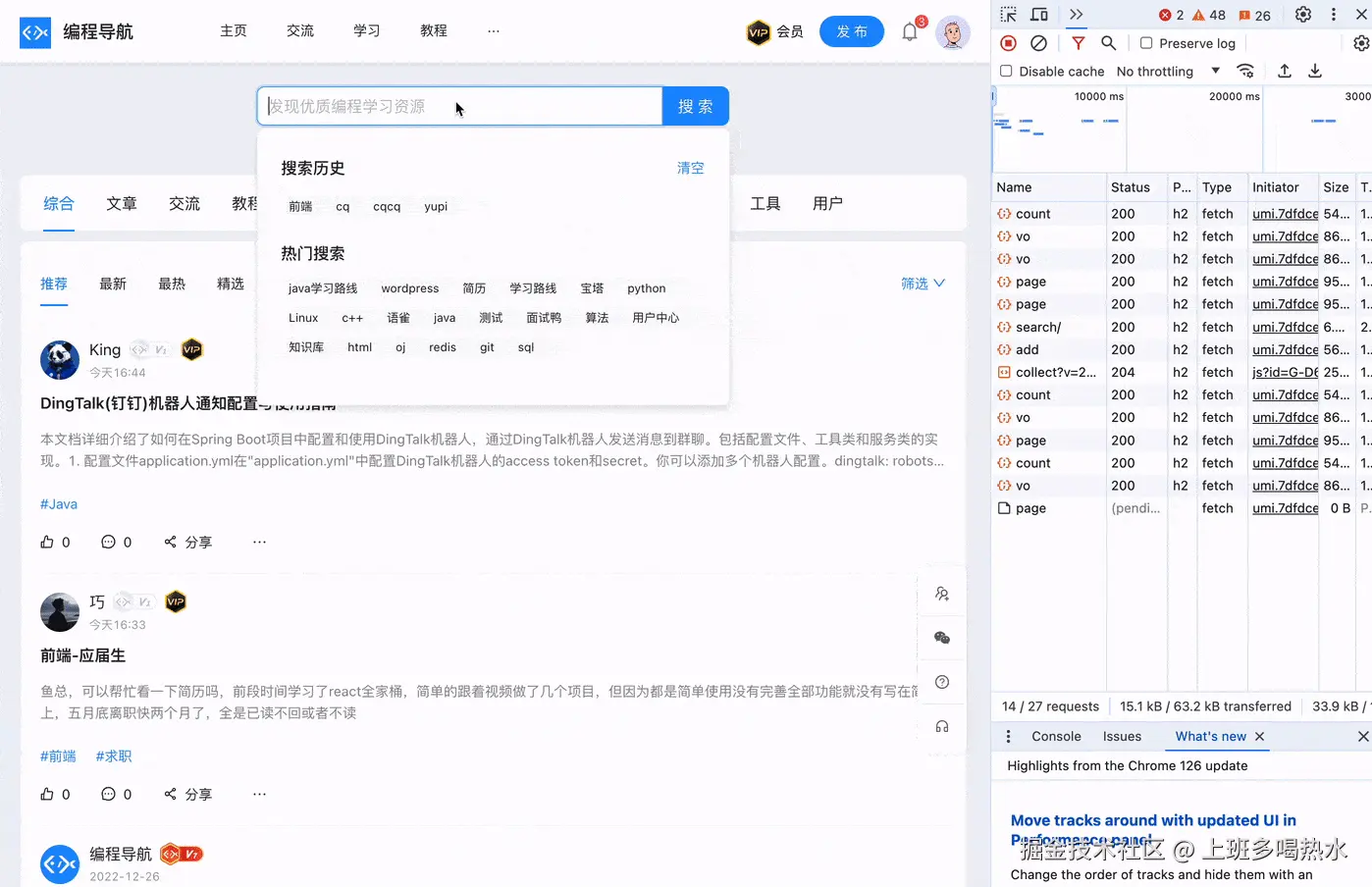The image size is (1372, 887).
Task: Click the 发布 publish button
Action: click(x=852, y=32)
